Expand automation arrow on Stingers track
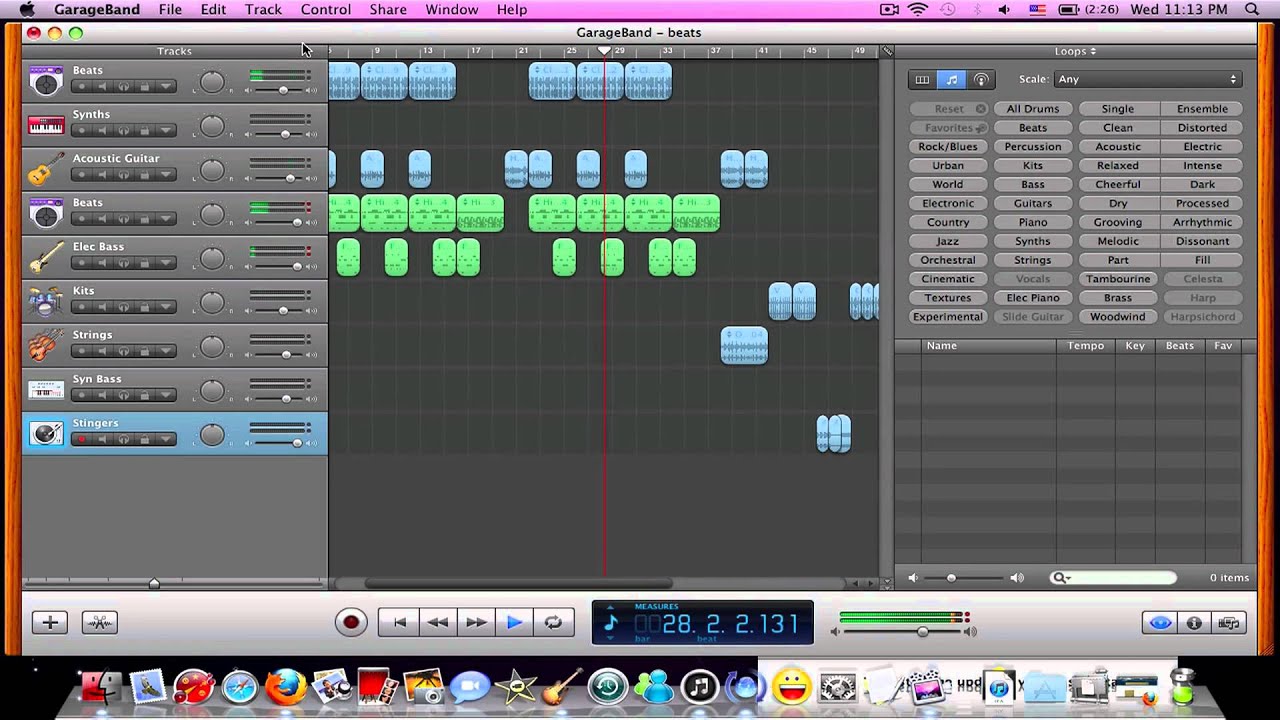1280x720 pixels. (165, 439)
